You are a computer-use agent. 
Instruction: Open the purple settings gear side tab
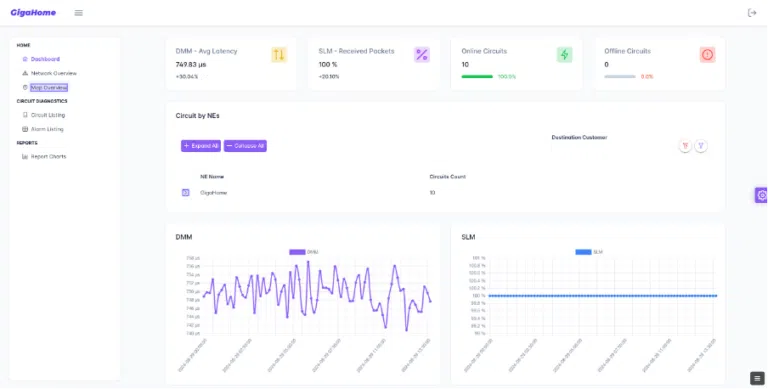(x=762, y=195)
